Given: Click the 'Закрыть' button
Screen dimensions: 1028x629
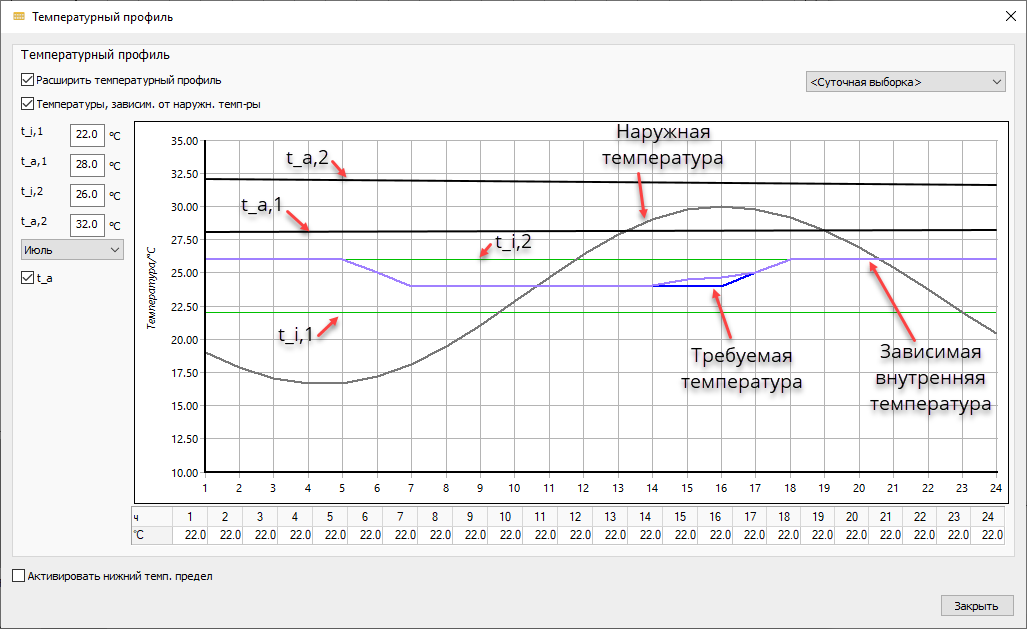Looking at the screenshot, I should (977, 606).
